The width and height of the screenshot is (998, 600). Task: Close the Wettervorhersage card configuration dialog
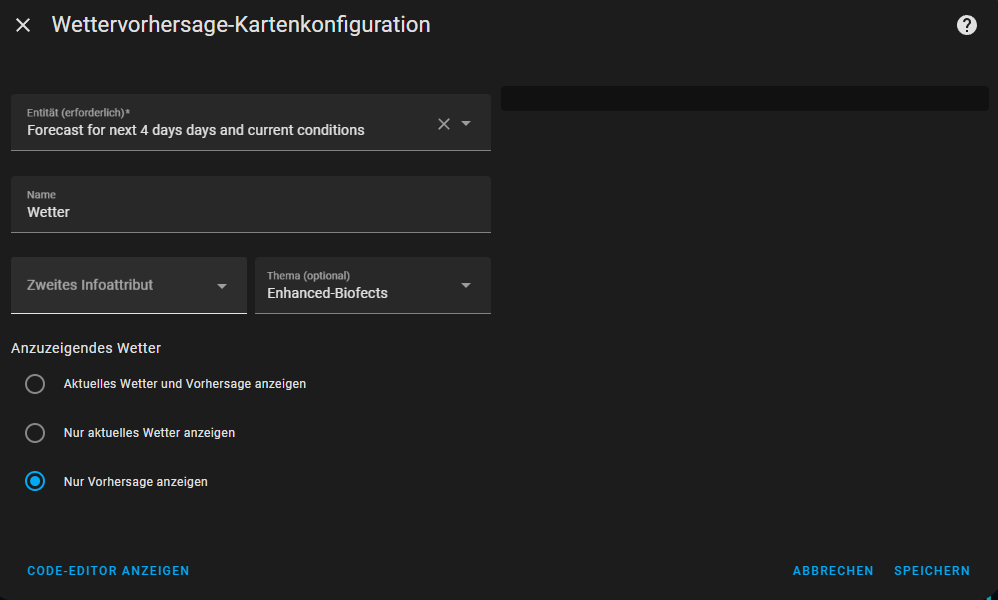point(23,25)
